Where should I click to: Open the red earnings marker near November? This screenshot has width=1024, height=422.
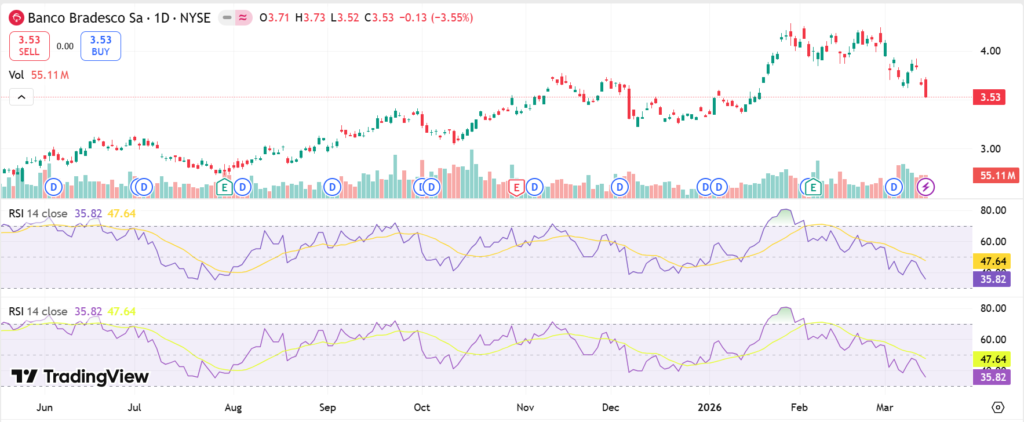point(516,187)
